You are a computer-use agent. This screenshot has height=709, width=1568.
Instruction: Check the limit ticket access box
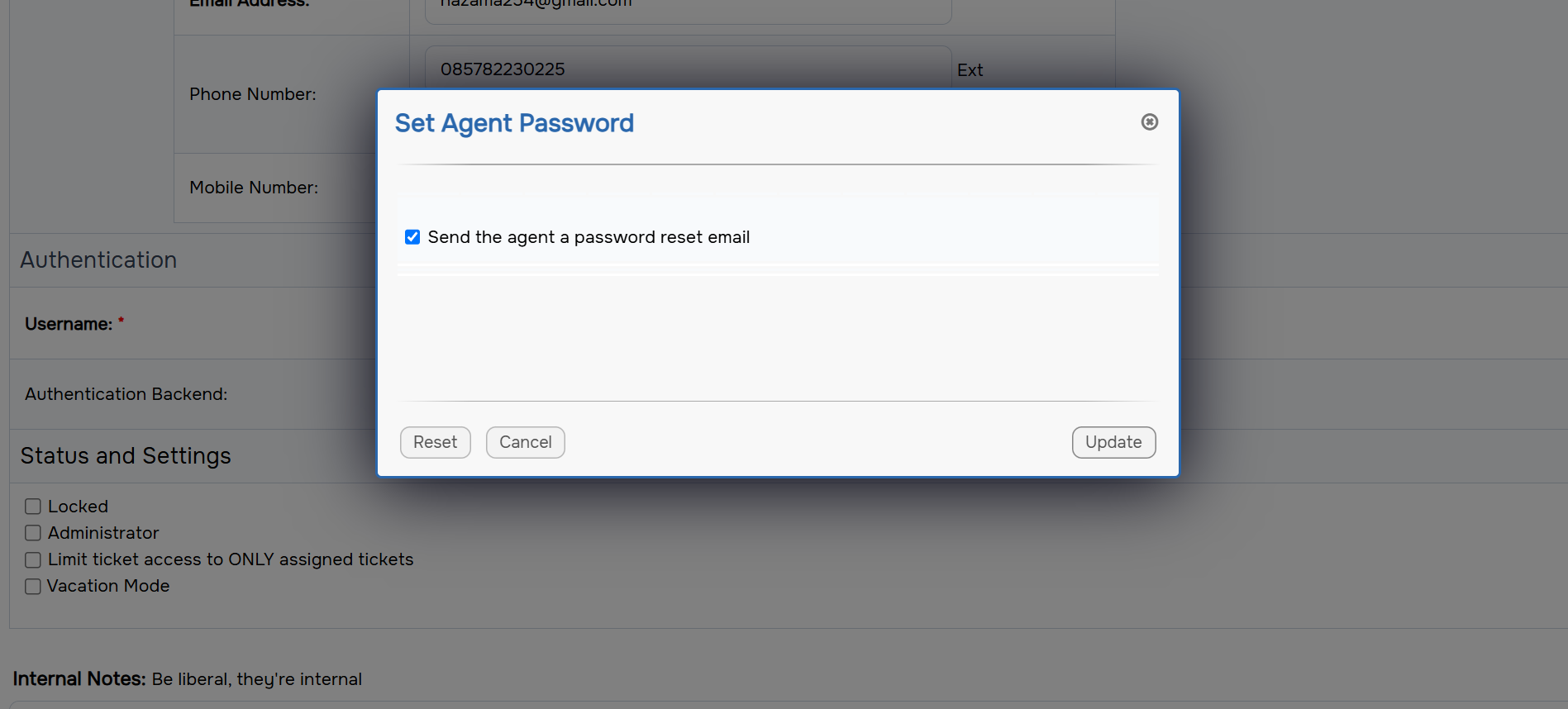33,559
